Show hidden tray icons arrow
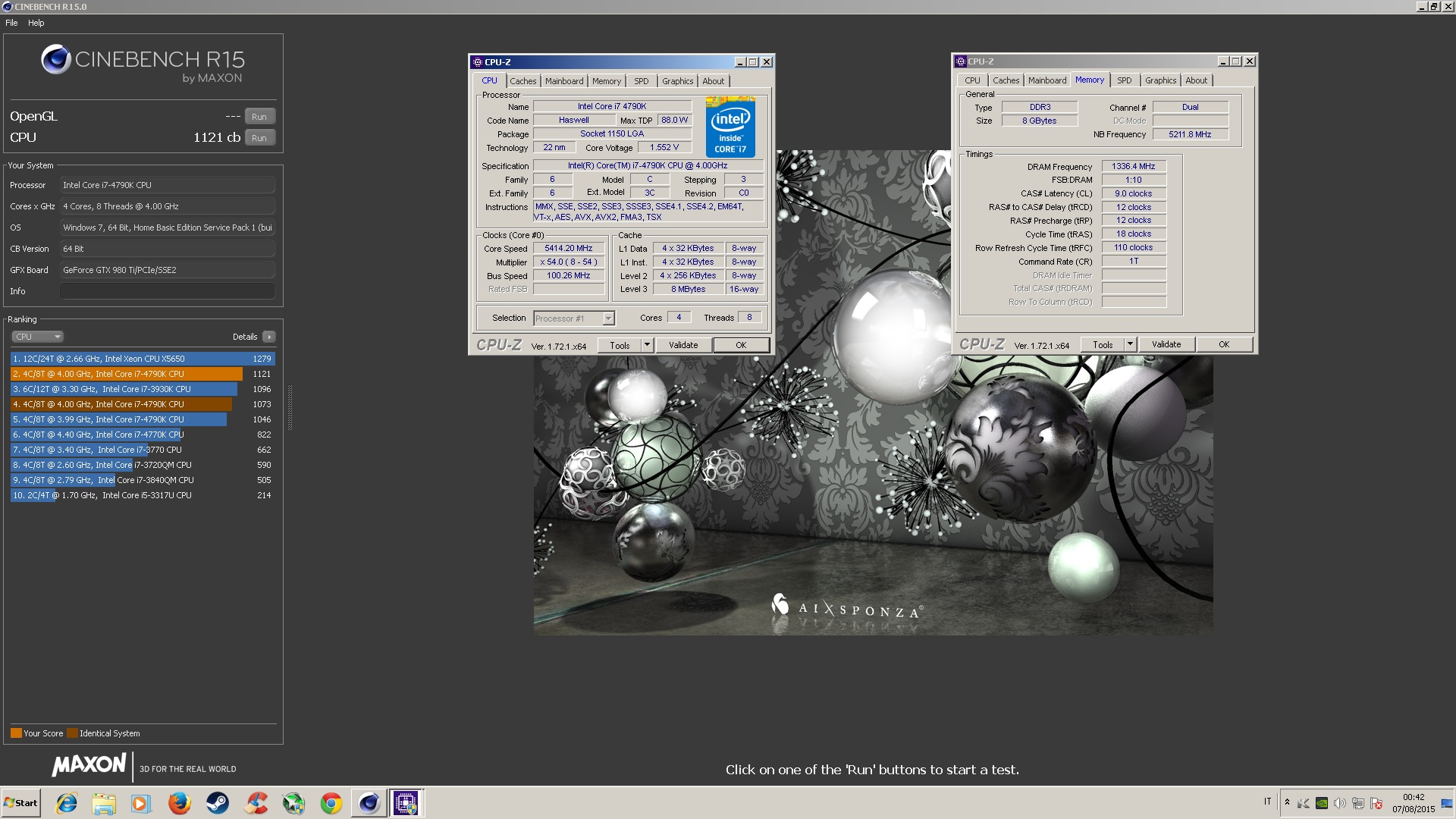 pos(1287,802)
